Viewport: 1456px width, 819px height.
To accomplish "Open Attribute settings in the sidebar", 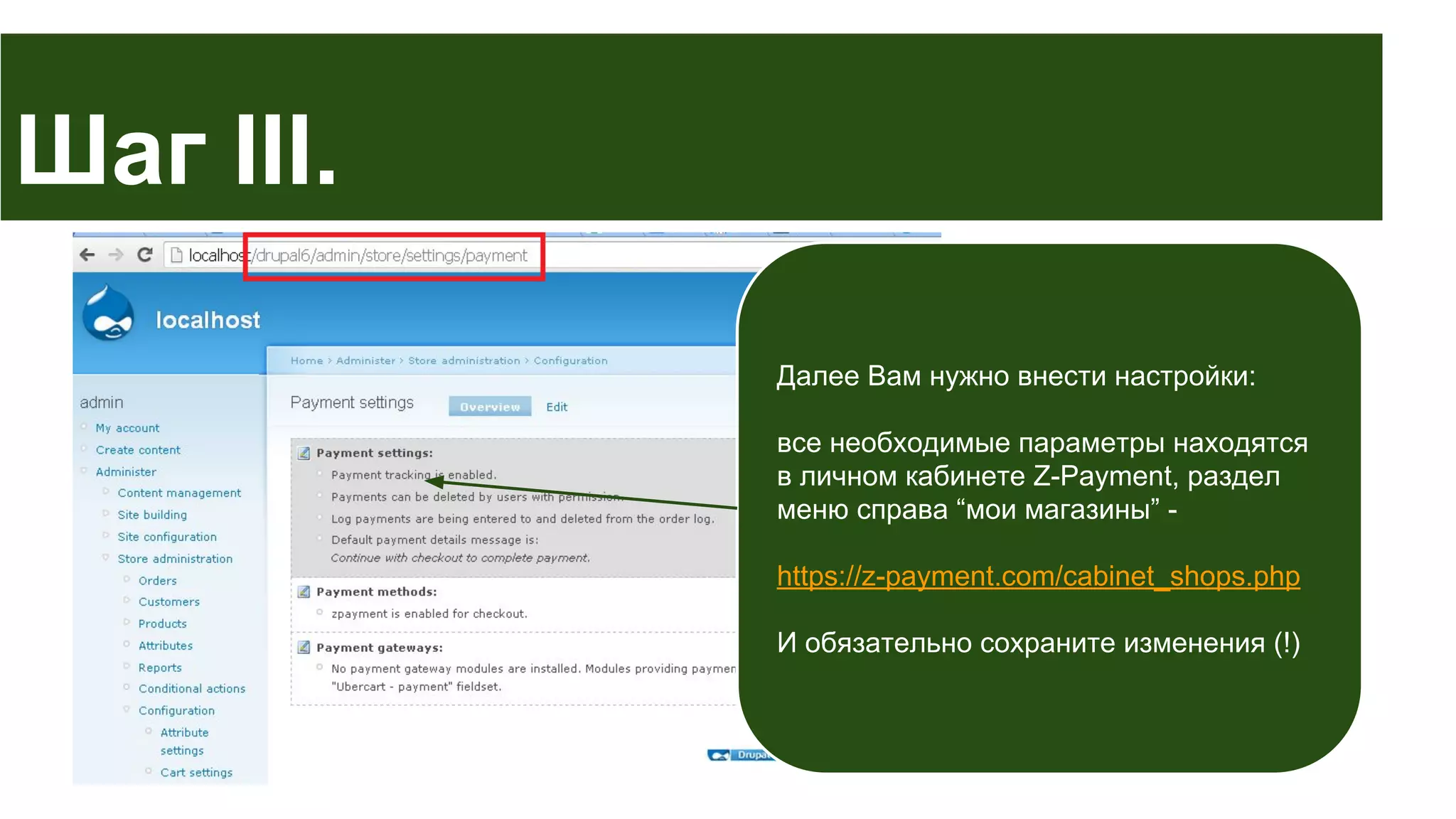I will click(184, 742).
